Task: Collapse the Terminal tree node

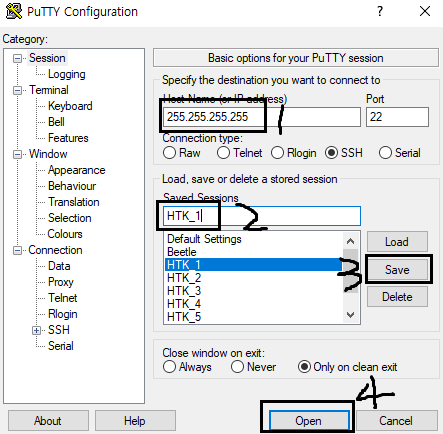Action: pyautogui.click(x=17, y=91)
